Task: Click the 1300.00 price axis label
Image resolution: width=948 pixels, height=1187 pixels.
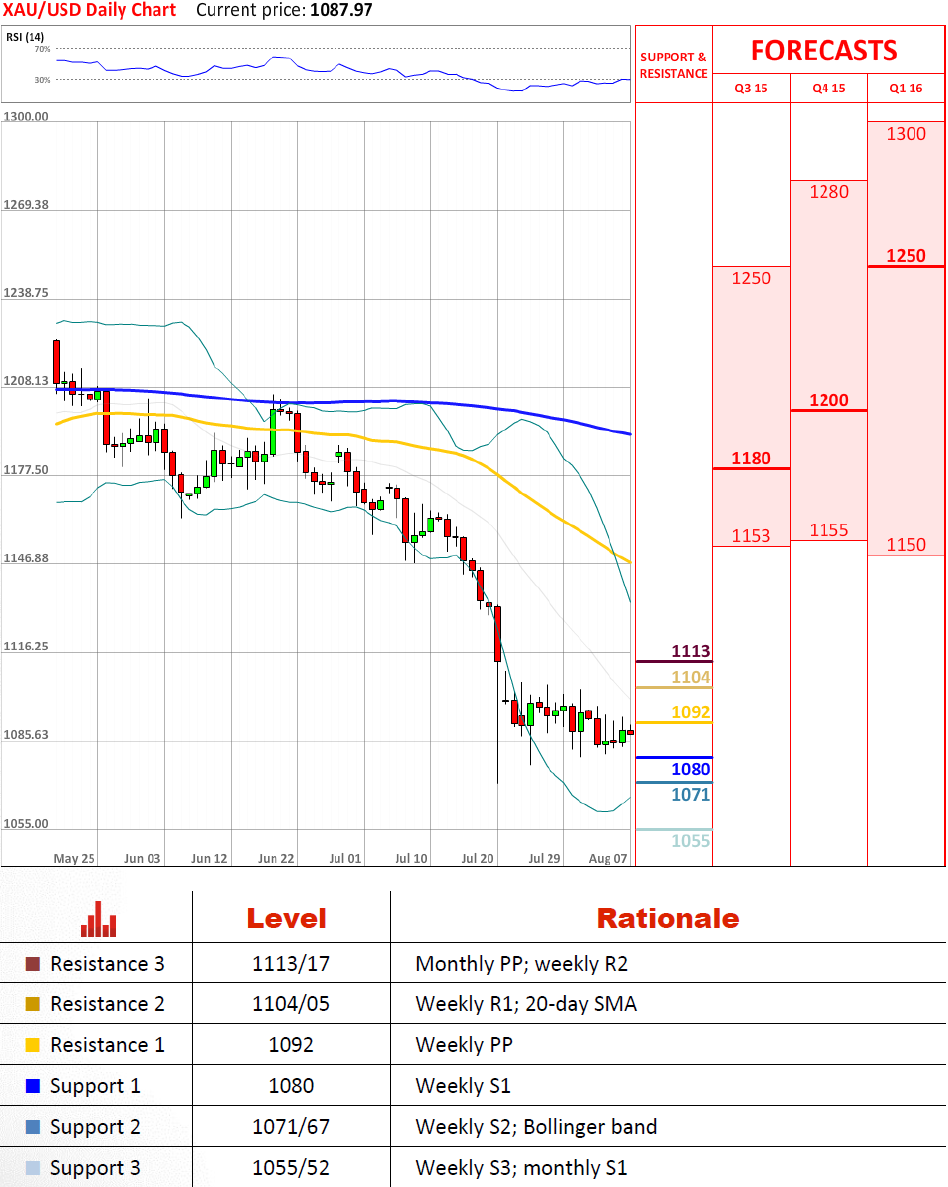Action: click(x=26, y=117)
